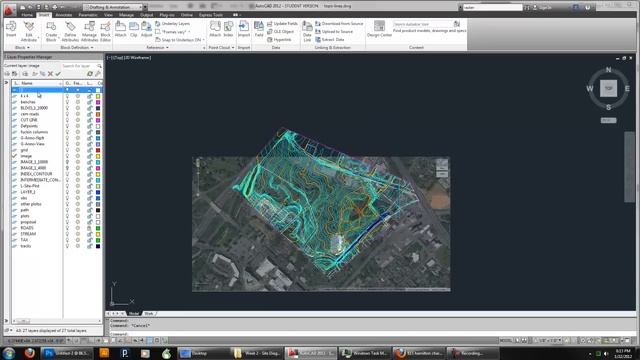Toggle on/off bulb for the benches layer

tap(67, 102)
